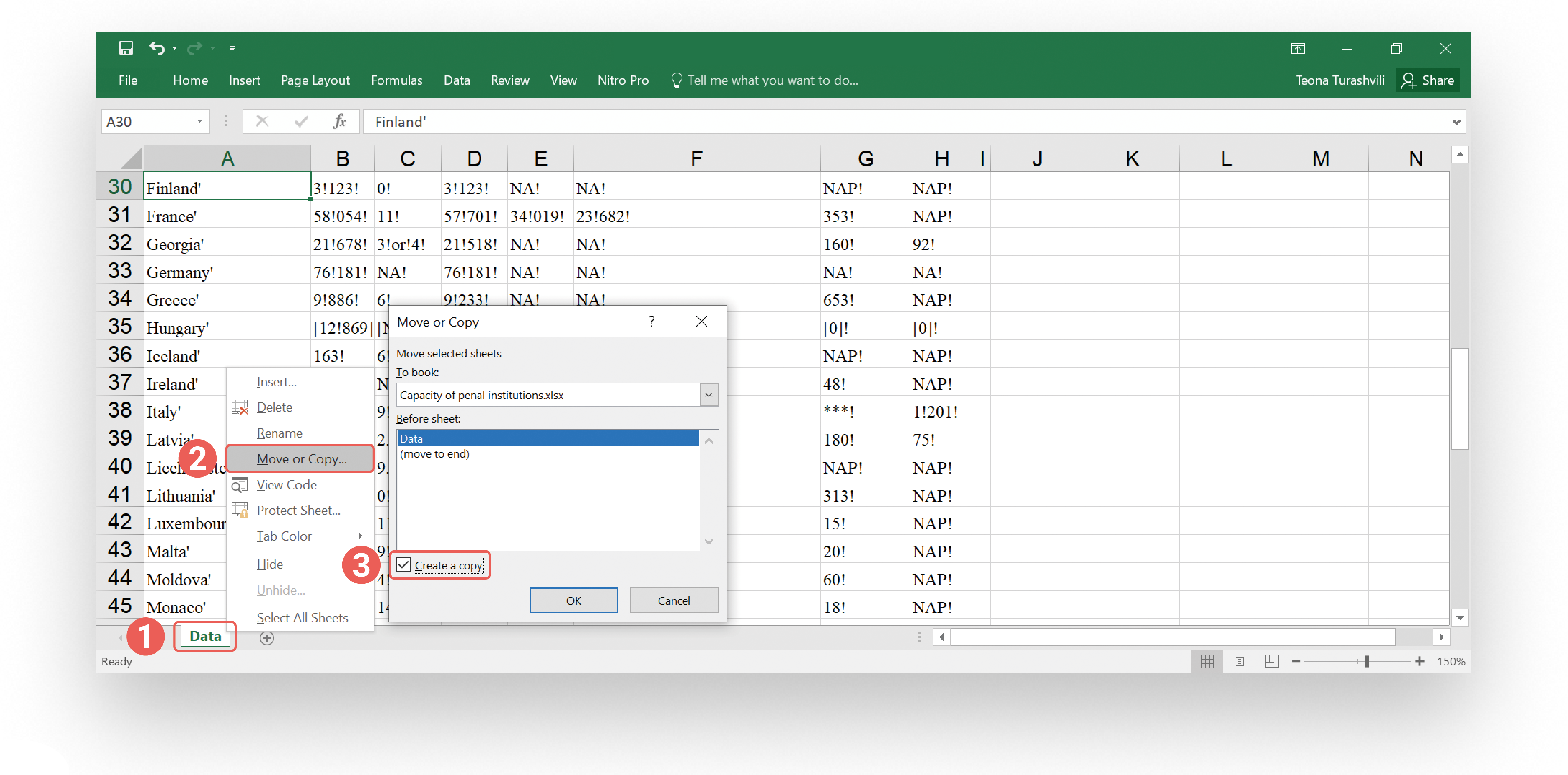Click the Cancel entry X icon
The image size is (1568, 775).
point(262,122)
